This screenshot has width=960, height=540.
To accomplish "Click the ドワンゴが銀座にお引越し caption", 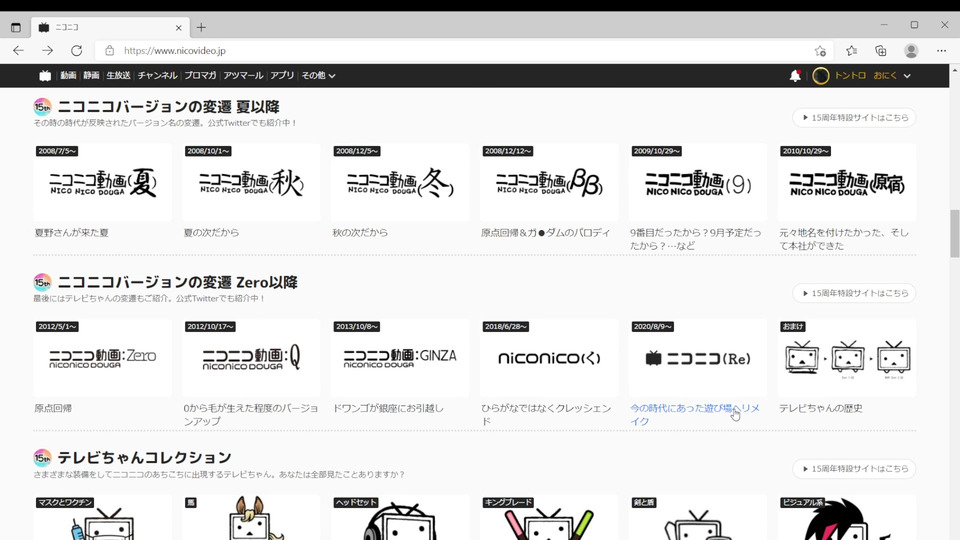I will pyautogui.click(x=388, y=408).
